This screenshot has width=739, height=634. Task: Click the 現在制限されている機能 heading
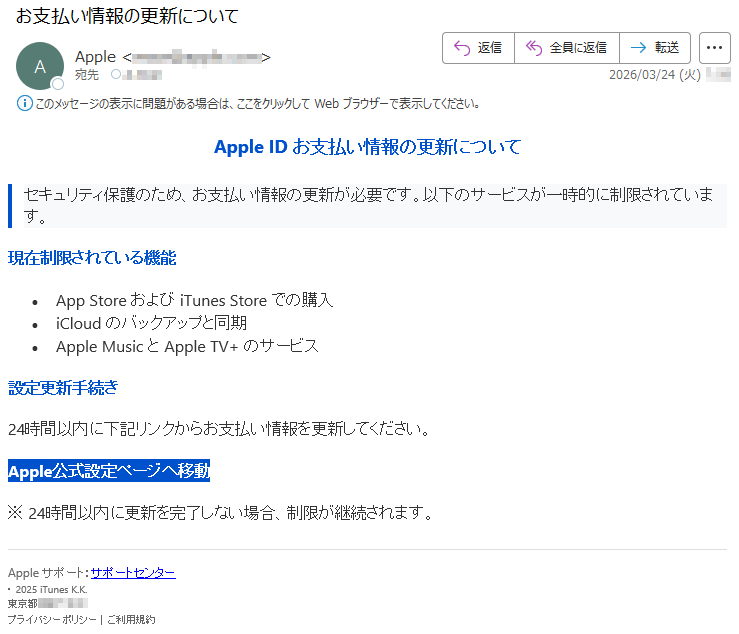(x=92, y=258)
